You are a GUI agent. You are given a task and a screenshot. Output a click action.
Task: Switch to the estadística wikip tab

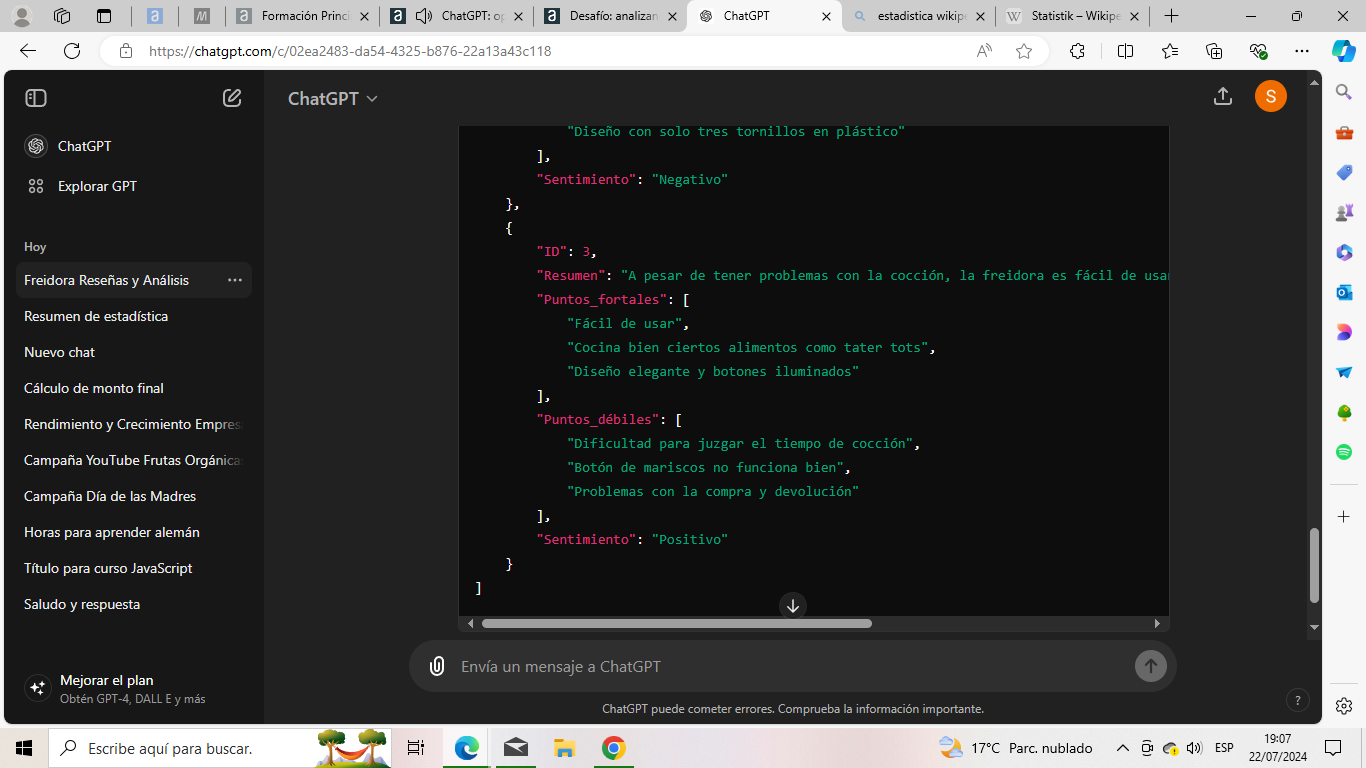[x=918, y=16]
